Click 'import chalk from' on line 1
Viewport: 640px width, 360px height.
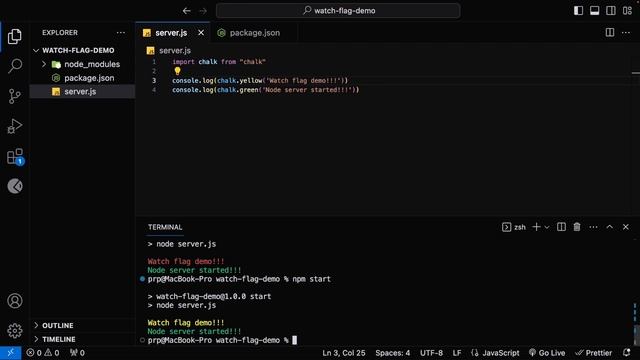[x=204, y=62]
